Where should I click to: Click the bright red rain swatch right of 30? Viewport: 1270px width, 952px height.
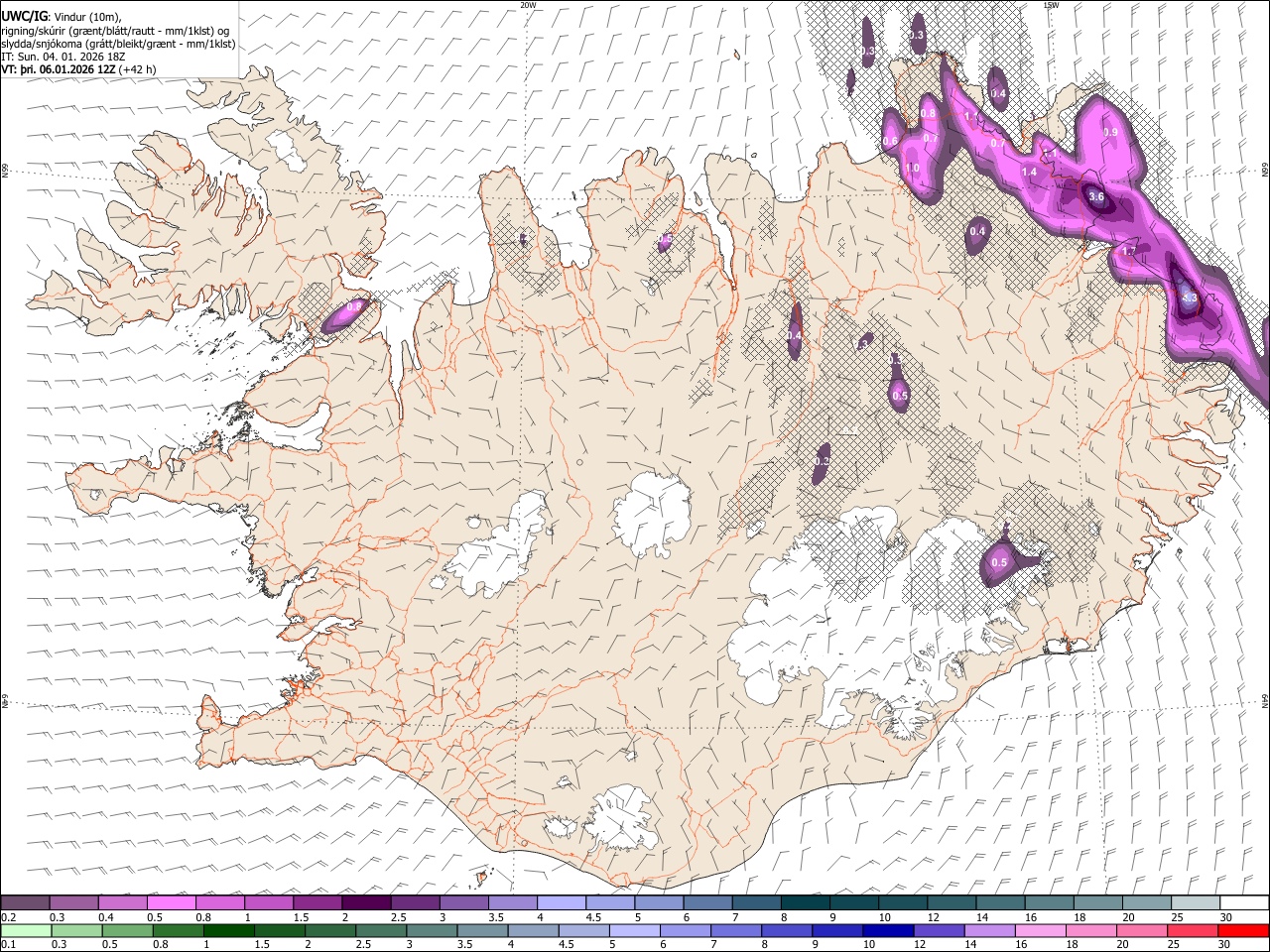pyautogui.click(x=1243, y=930)
